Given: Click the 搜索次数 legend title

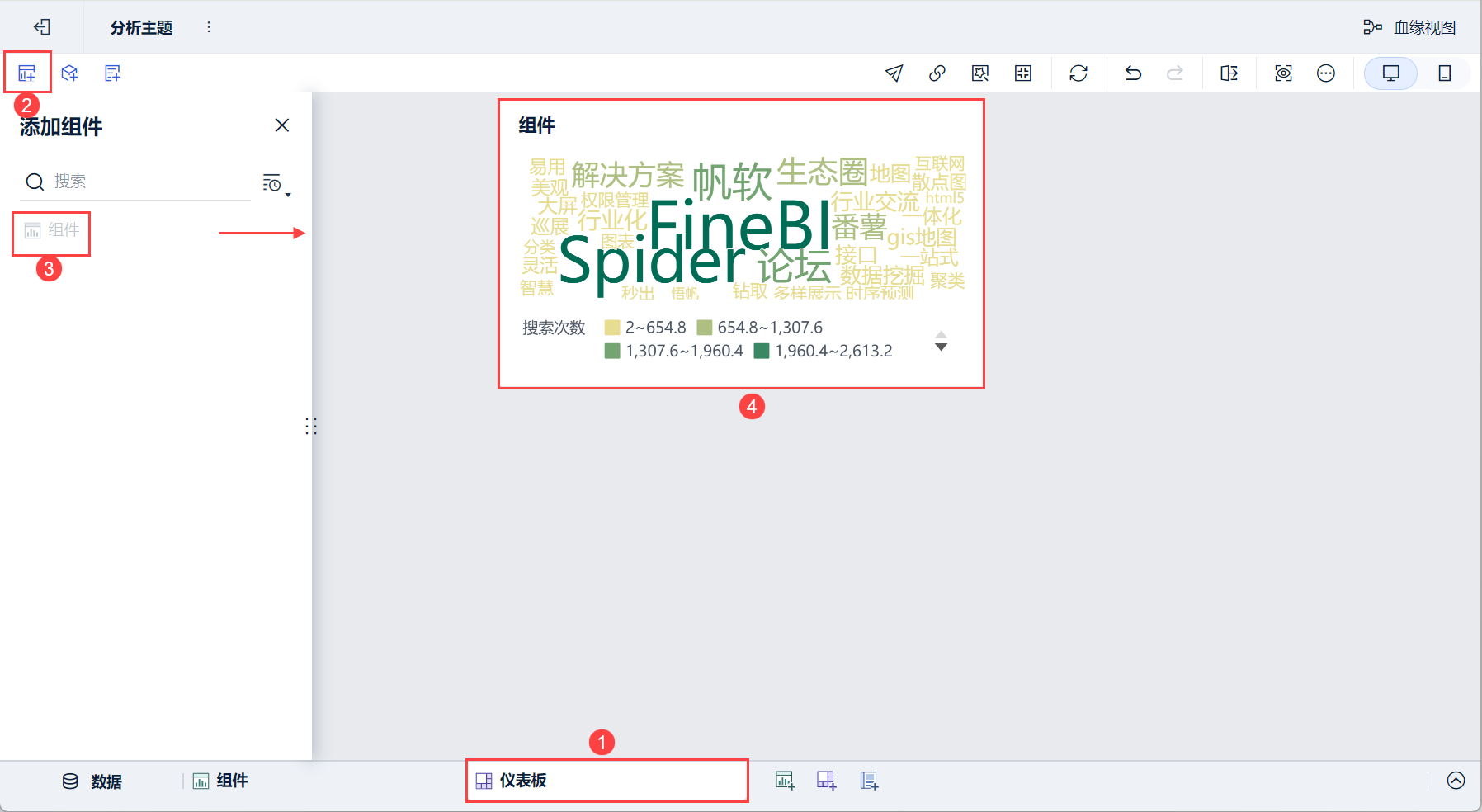Looking at the screenshot, I should coord(554,328).
